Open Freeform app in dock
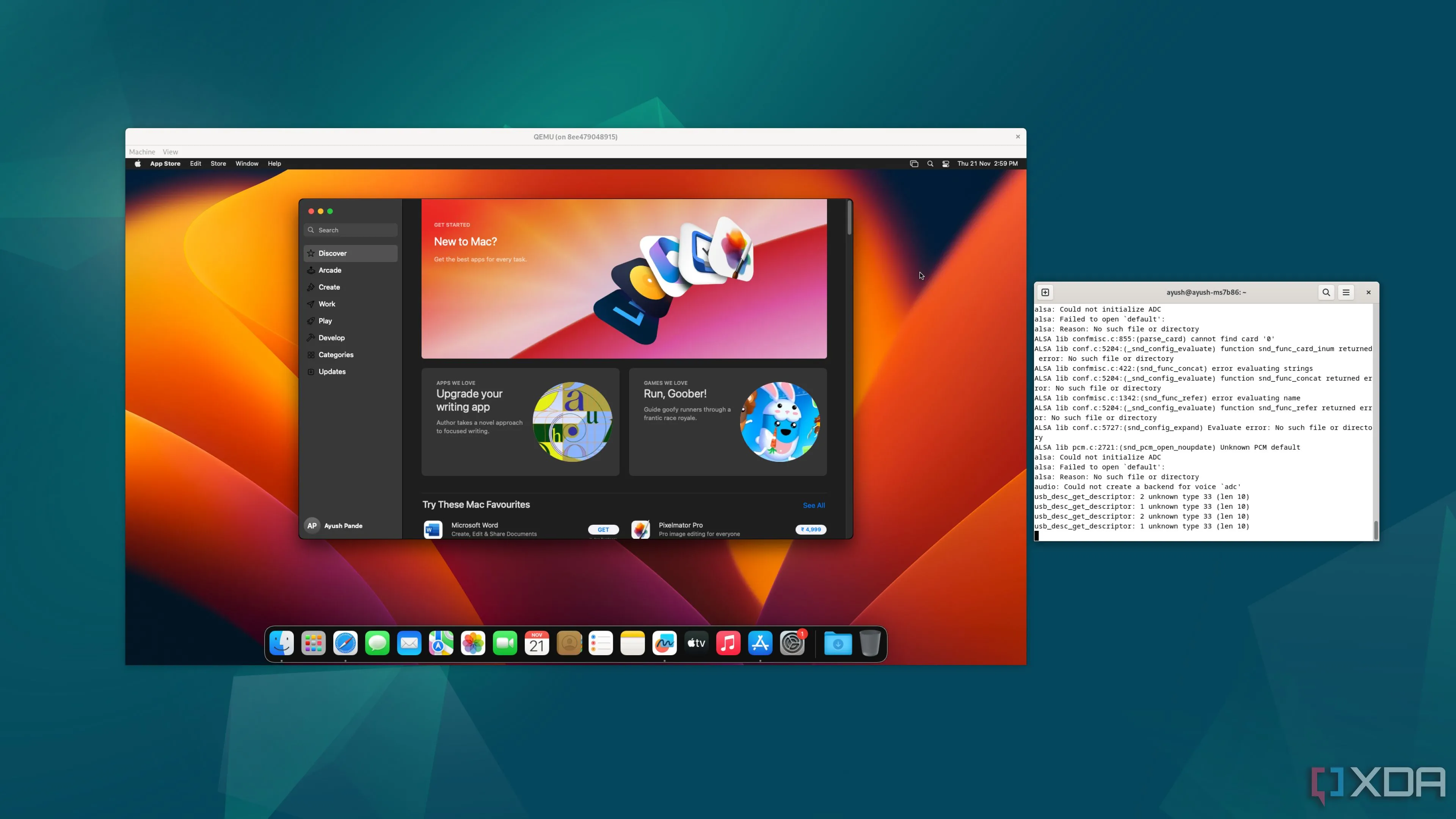The width and height of the screenshot is (1456, 819). click(x=665, y=643)
